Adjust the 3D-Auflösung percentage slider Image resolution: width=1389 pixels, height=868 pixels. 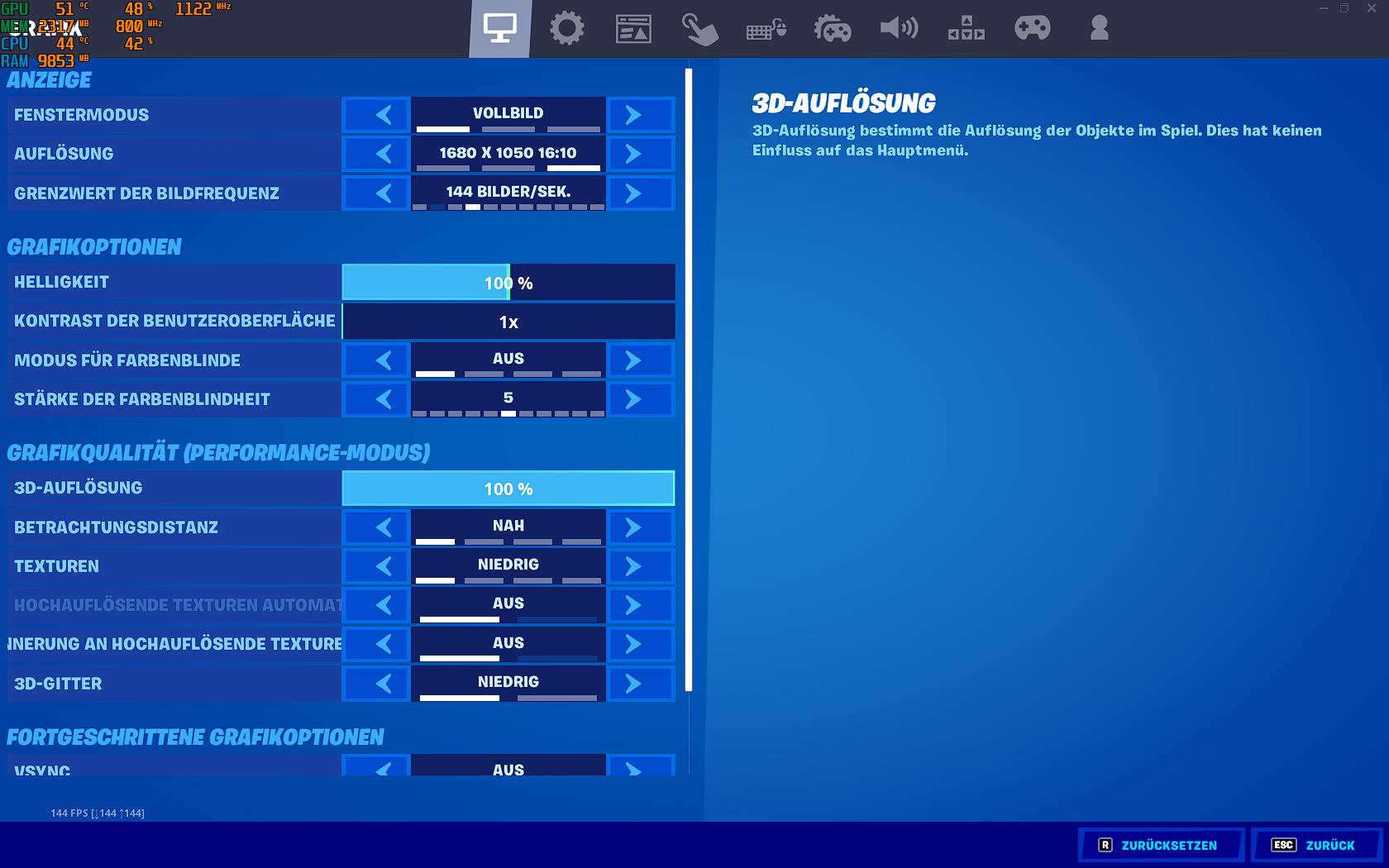click(x=508, y=489)
